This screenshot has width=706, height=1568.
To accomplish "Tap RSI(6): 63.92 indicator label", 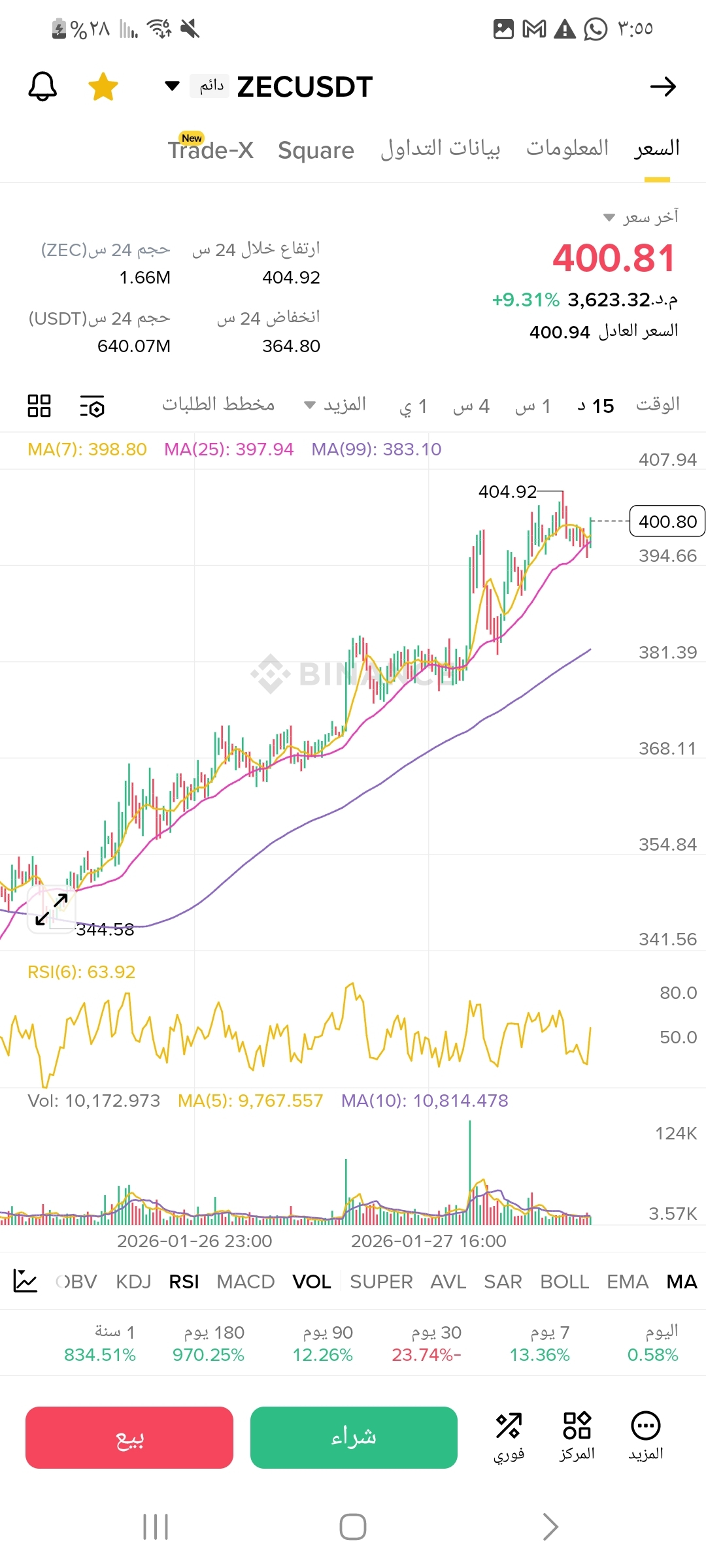I will pyautogui.click(x=81, y=972).
